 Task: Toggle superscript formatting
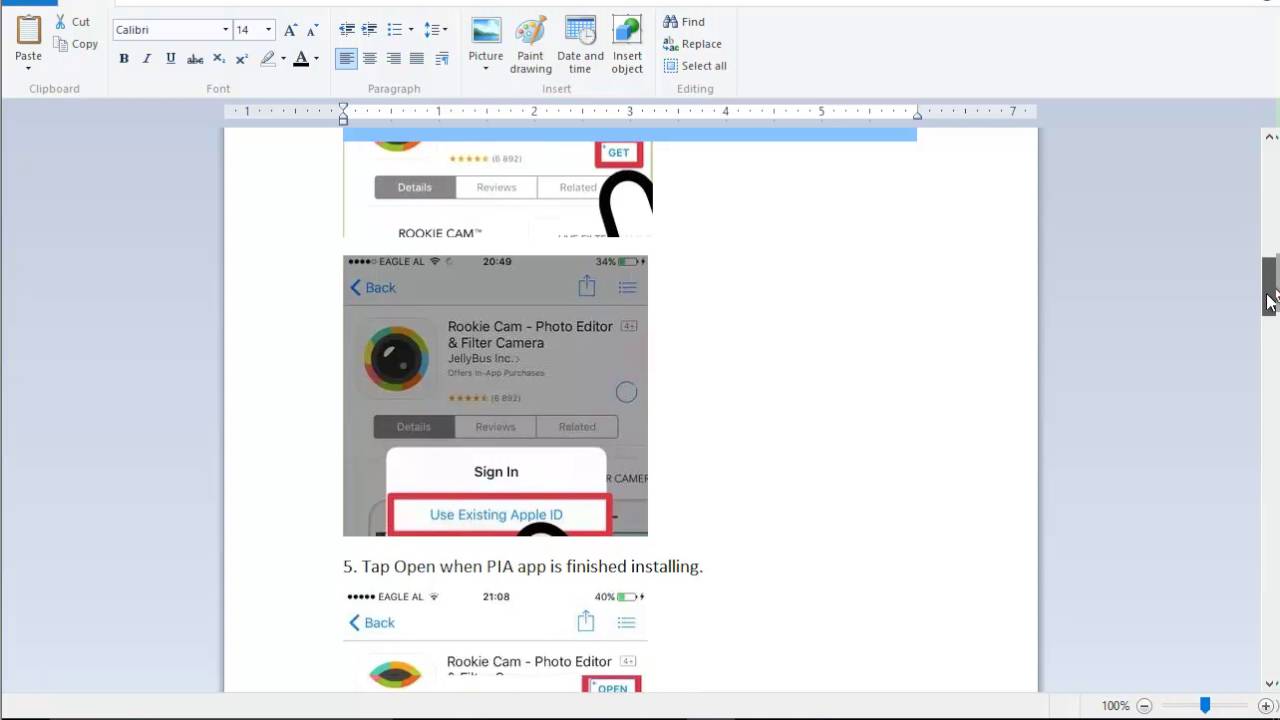coord(241,59)
